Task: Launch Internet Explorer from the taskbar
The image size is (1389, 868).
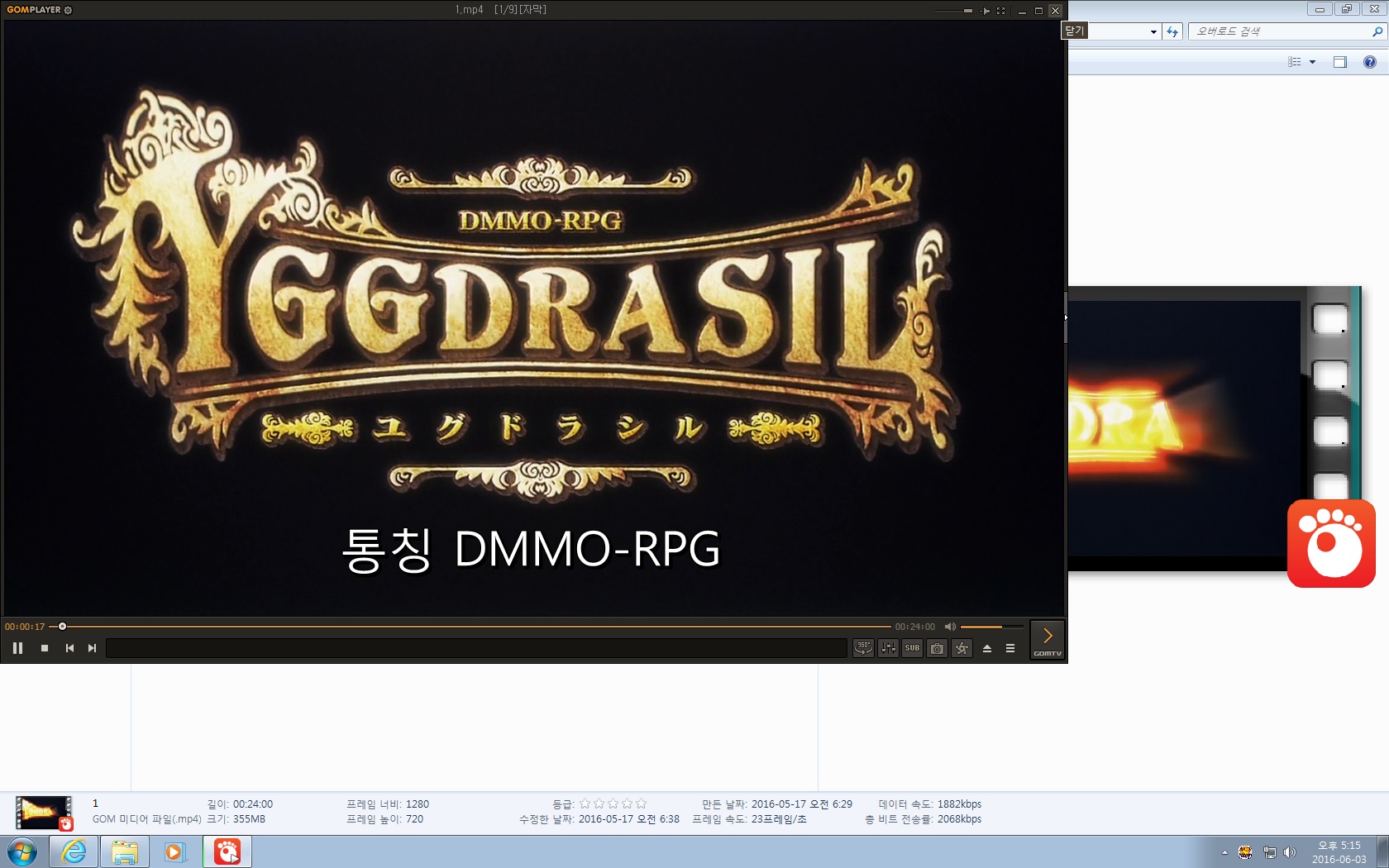Action: pos(74,851)
